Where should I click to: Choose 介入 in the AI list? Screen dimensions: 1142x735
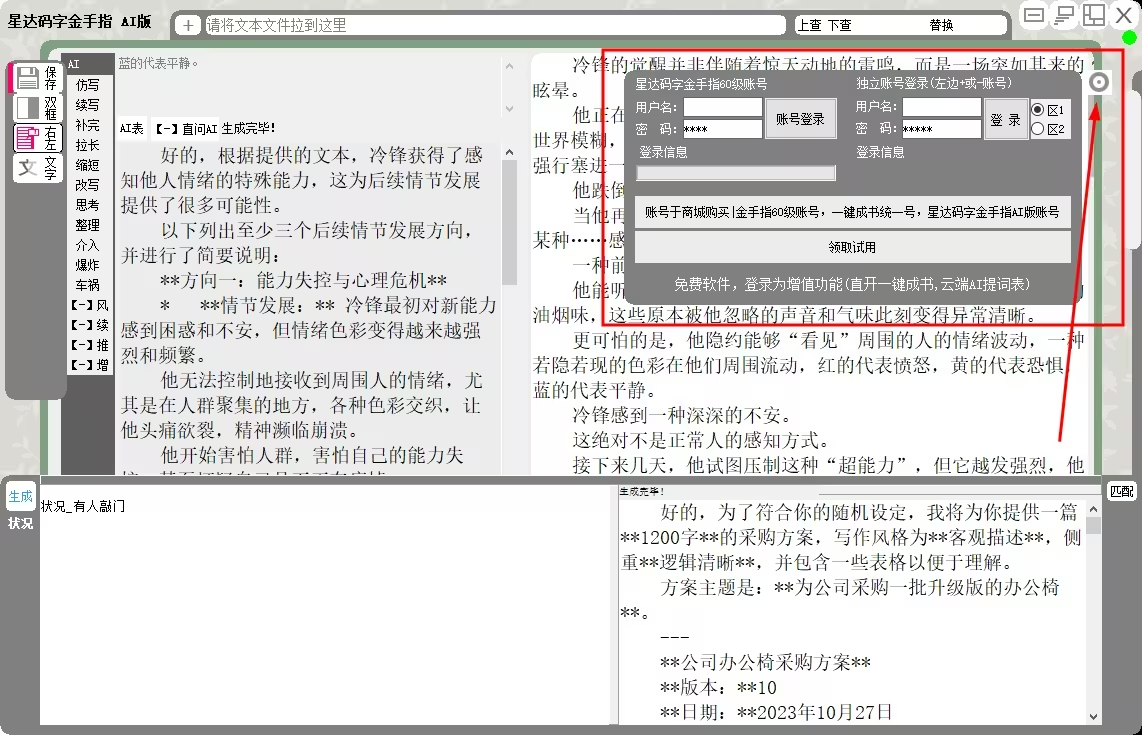click(87, 245)
